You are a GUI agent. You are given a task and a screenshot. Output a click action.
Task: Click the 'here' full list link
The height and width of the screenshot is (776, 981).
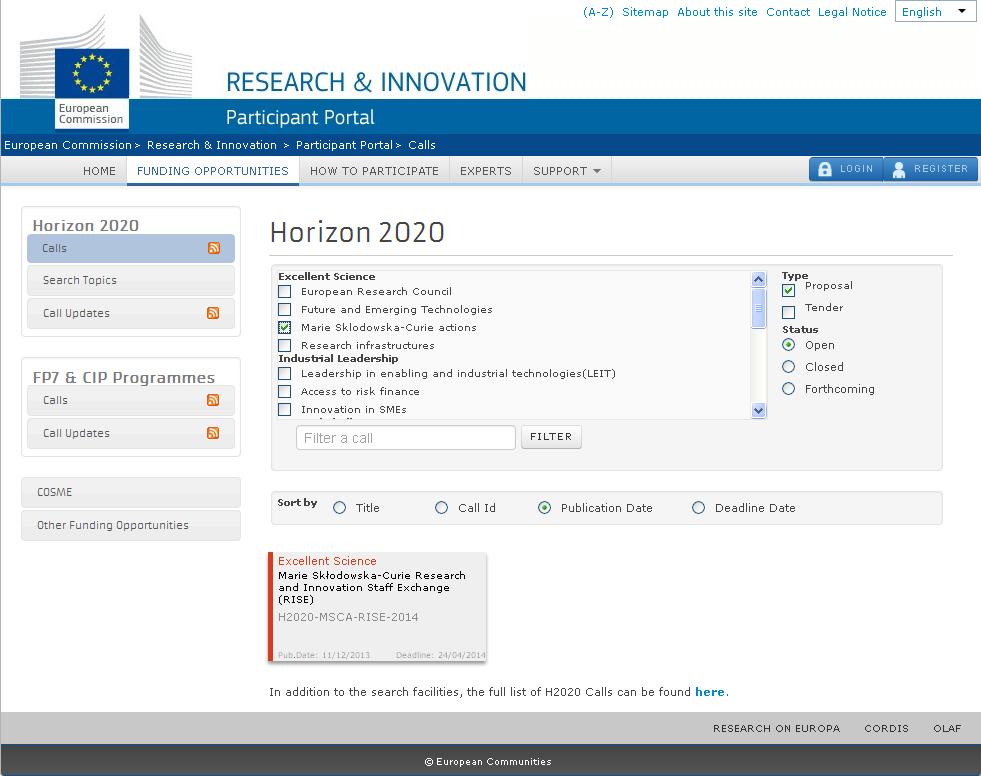pos(709,692)
